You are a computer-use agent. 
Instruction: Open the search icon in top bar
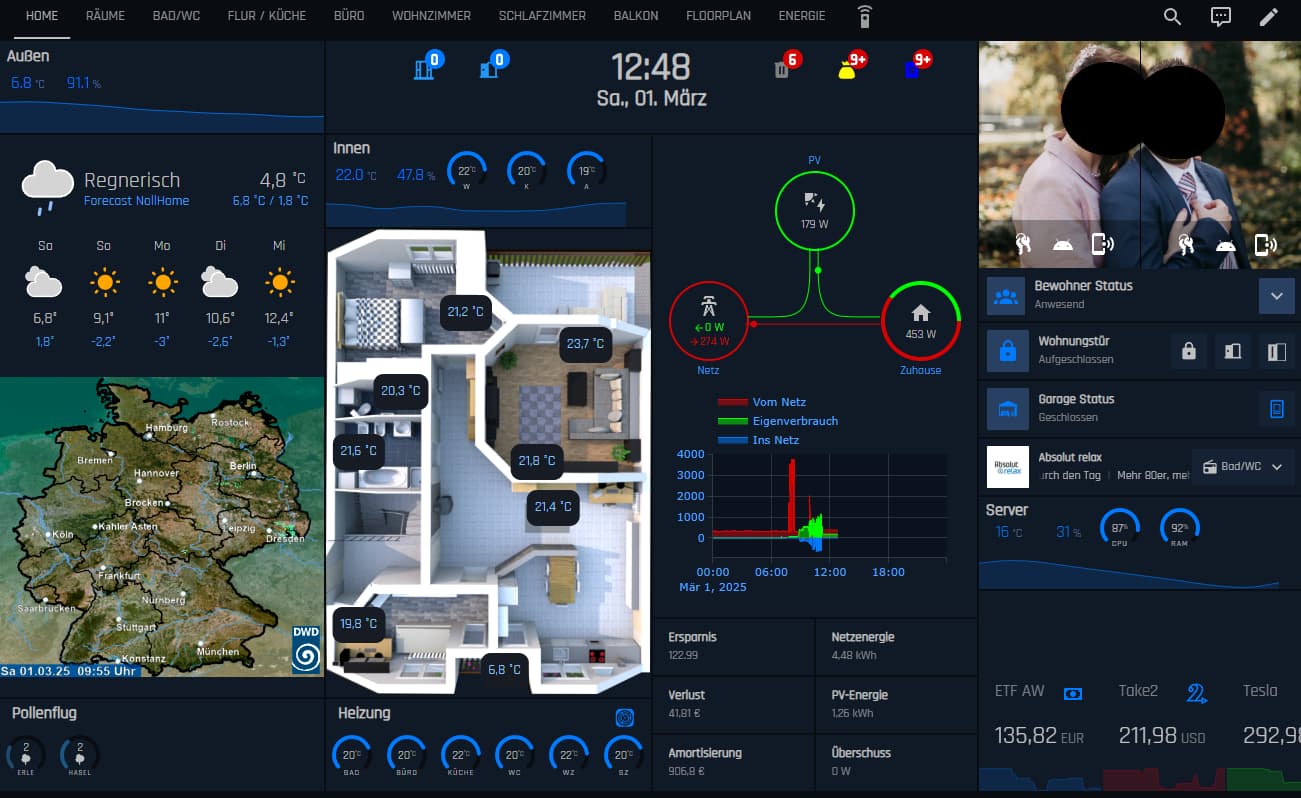pyautogui.click(x=1173, y=17)
